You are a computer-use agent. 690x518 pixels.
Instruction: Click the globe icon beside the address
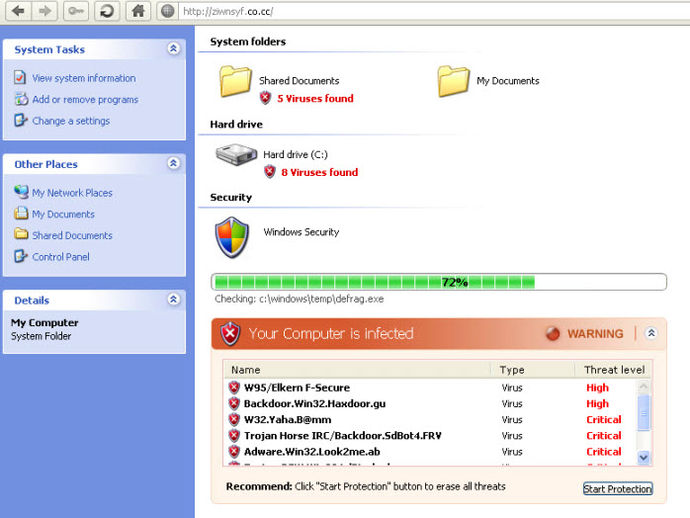click(x=168, y=11)
